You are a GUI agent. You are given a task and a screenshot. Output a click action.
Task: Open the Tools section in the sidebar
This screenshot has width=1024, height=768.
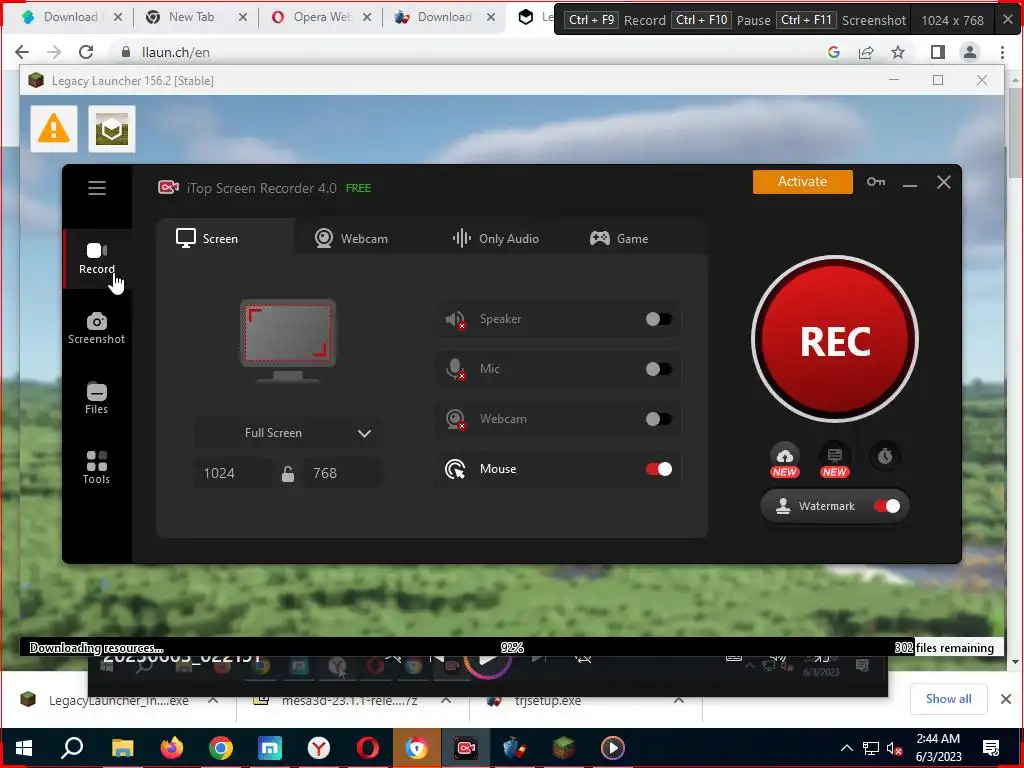pos(96,468)
